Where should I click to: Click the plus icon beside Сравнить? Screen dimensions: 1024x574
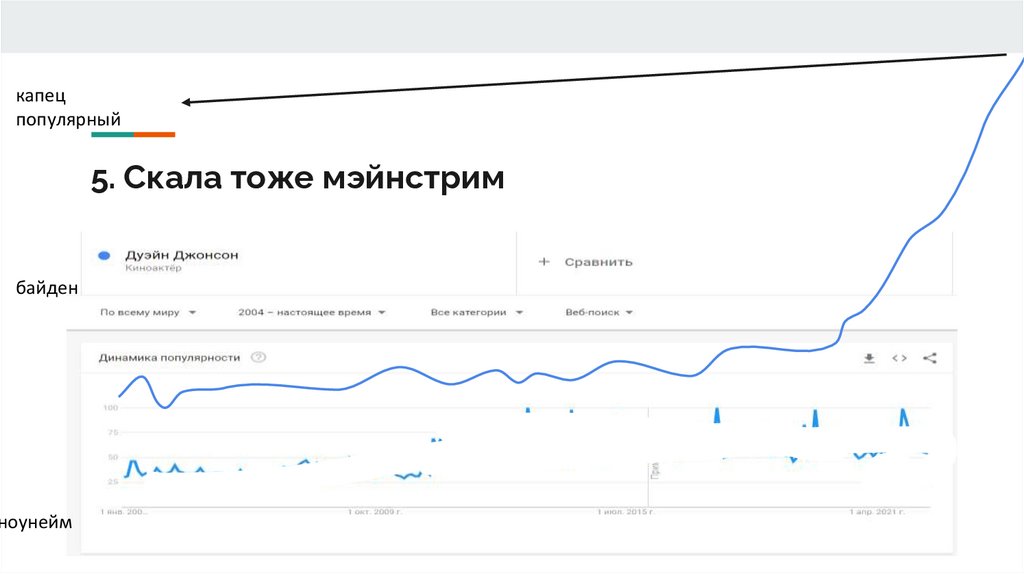click(x=544, y=262)
